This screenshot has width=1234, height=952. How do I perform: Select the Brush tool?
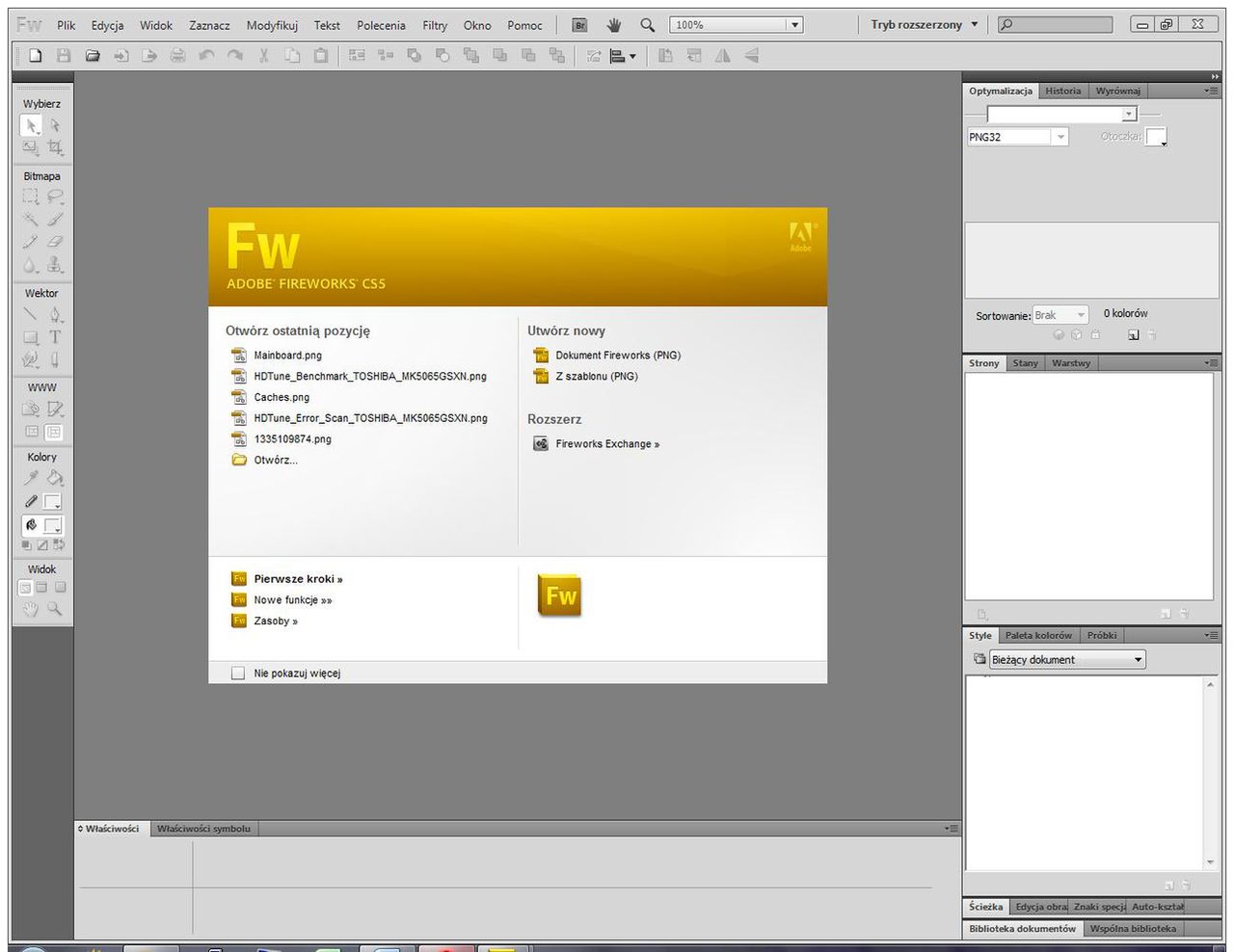[55, 220]
